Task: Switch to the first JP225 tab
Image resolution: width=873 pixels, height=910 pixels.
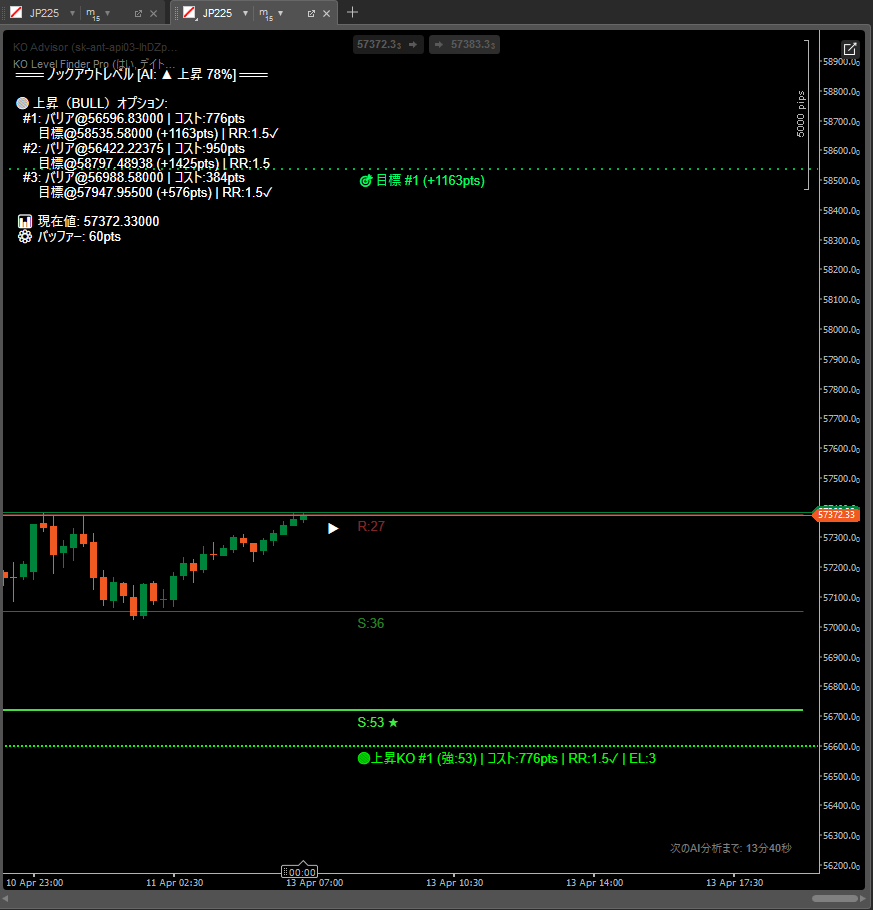Action: click(x=44, y=14)
